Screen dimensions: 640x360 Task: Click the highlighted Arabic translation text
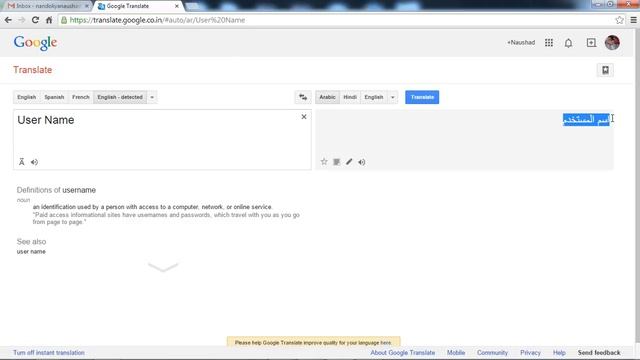pos(586,120)
